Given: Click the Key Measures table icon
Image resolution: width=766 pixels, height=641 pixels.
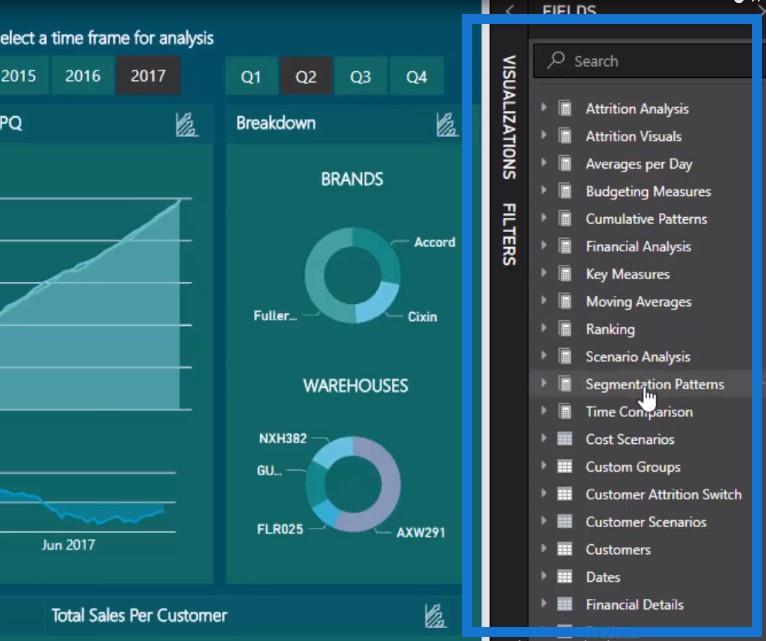Looking at the screenshot, I should tap(565, 273).
